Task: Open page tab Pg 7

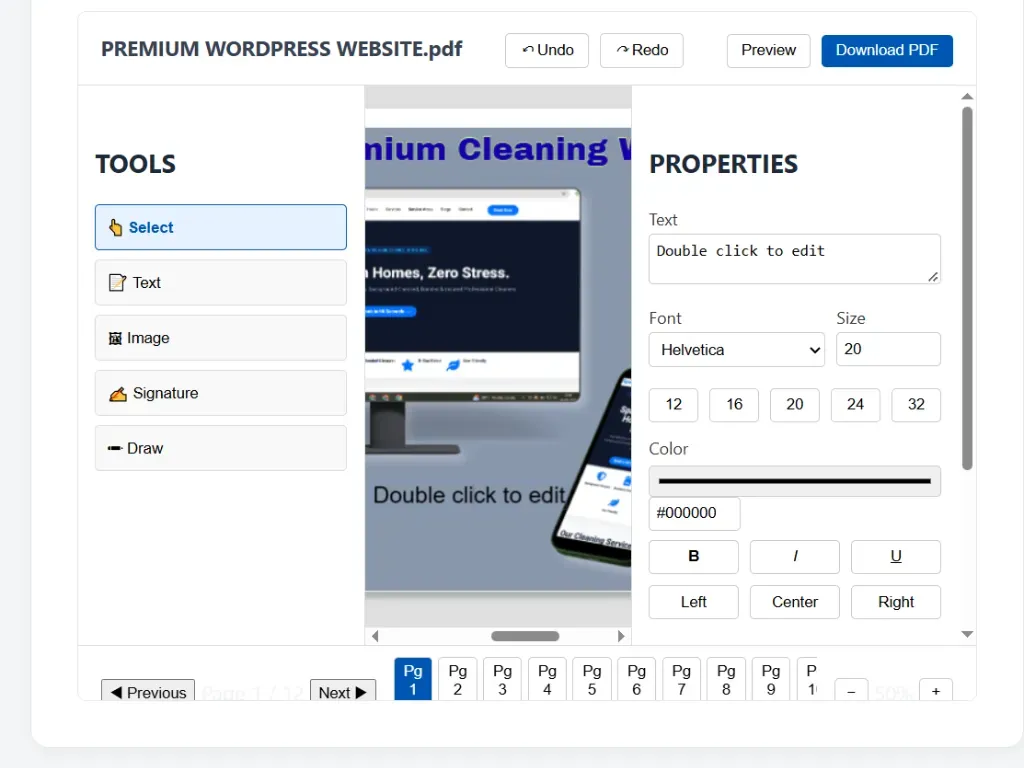Action: (681, 679)
